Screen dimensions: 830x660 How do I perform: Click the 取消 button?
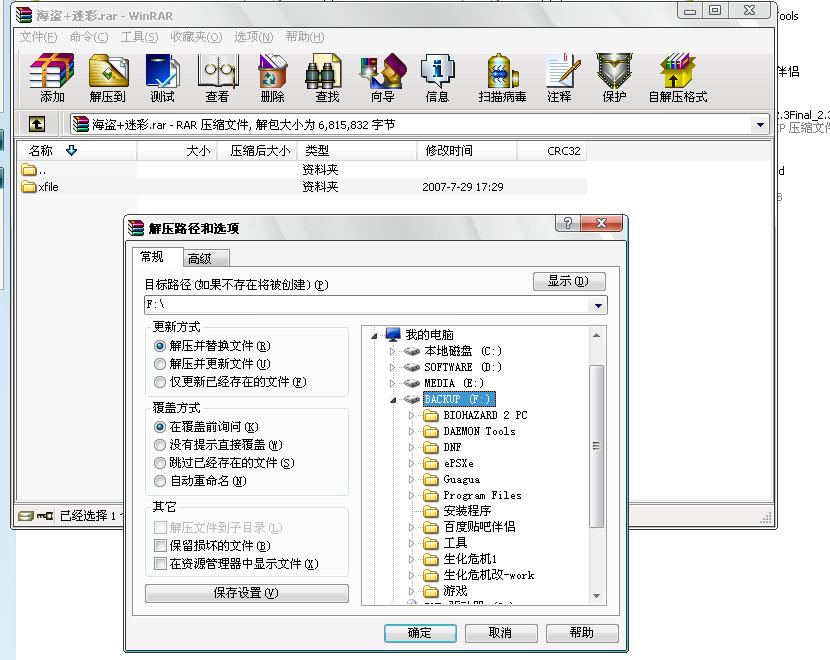click(x=501, y=633)
